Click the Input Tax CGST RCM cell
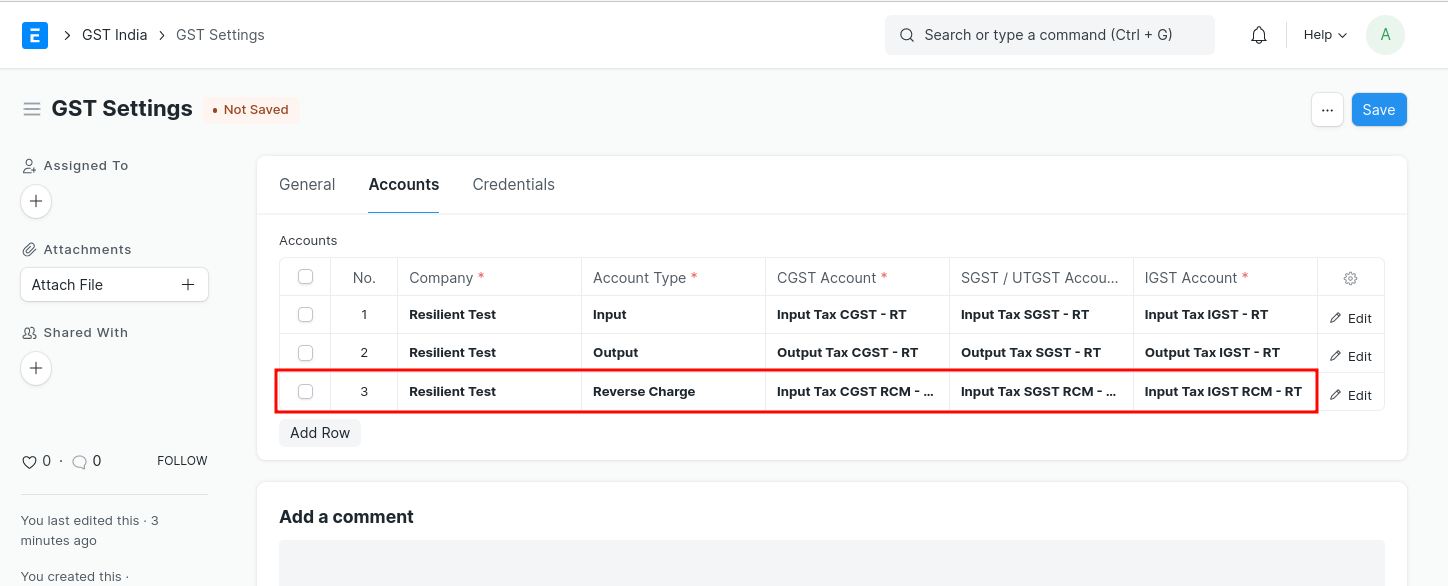Viewport: 1448px width, 586px height. coord(857,391)
